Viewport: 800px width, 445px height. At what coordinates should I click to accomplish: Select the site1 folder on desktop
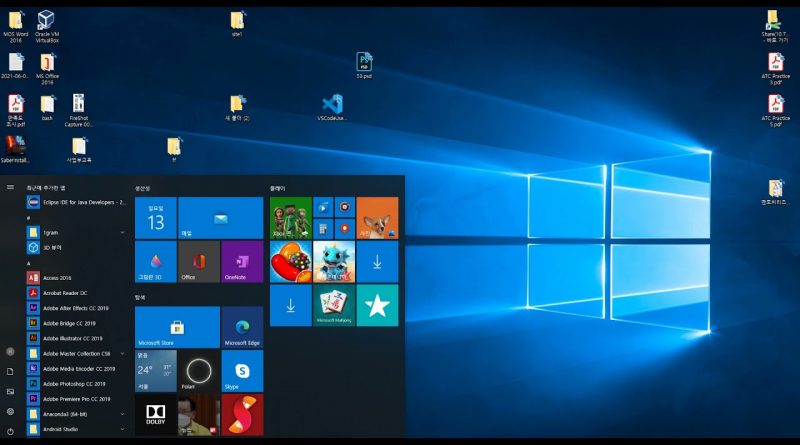tap(237, 23)
